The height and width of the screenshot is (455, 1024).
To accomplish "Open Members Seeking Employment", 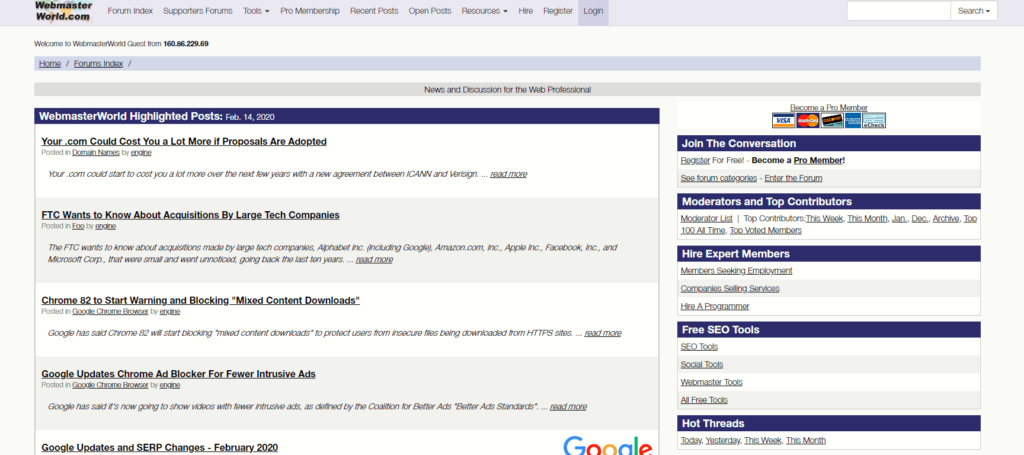I will (736, 271).
